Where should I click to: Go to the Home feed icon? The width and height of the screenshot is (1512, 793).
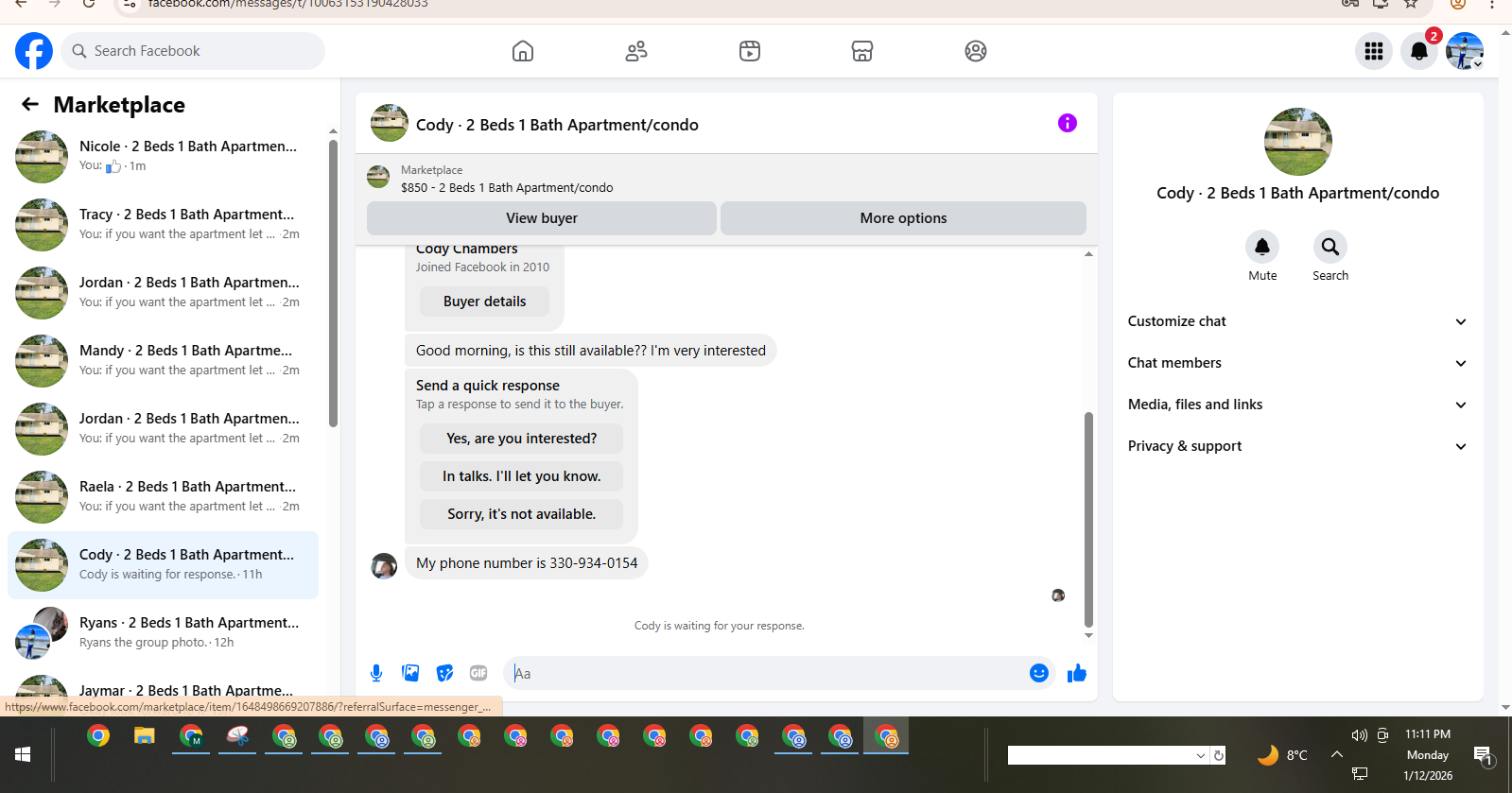point(523,51)
